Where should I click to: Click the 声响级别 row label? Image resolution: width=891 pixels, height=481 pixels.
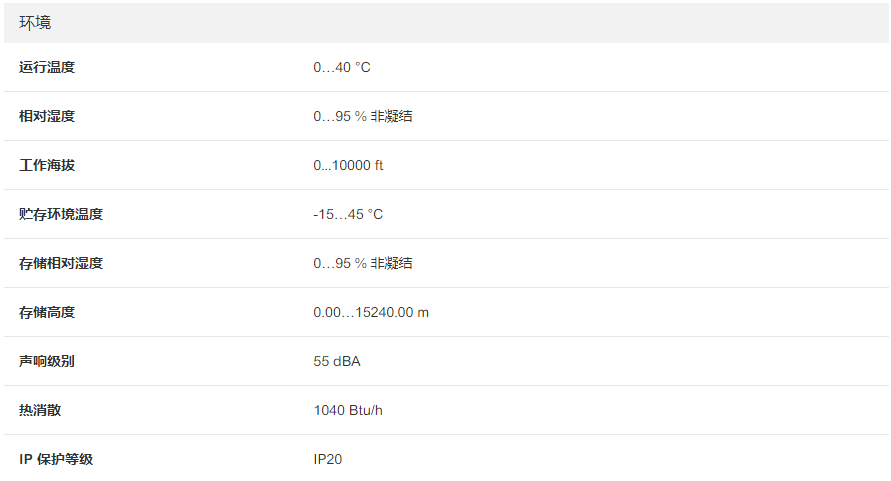click(47, 361)
